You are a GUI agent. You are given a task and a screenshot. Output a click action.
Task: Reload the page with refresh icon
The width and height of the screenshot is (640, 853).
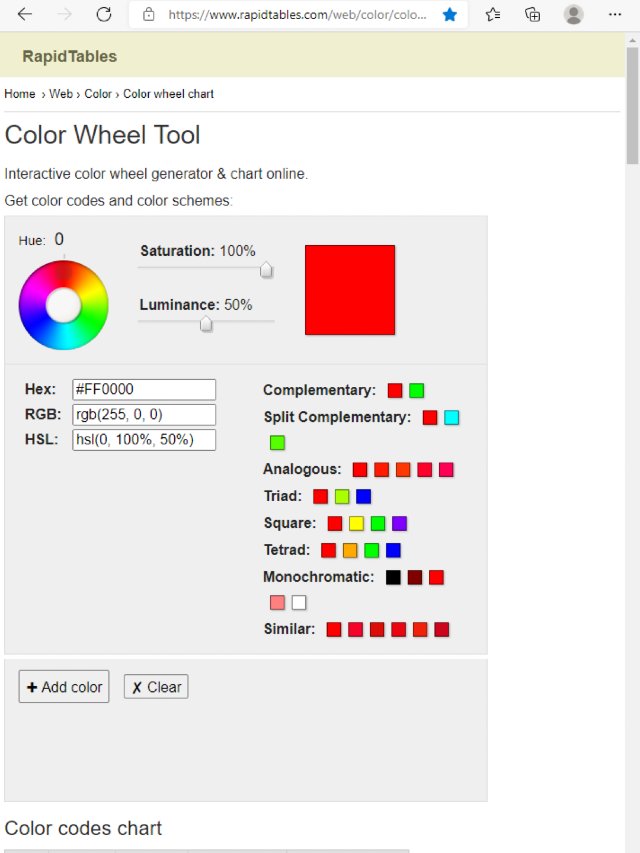coord(104,15)
